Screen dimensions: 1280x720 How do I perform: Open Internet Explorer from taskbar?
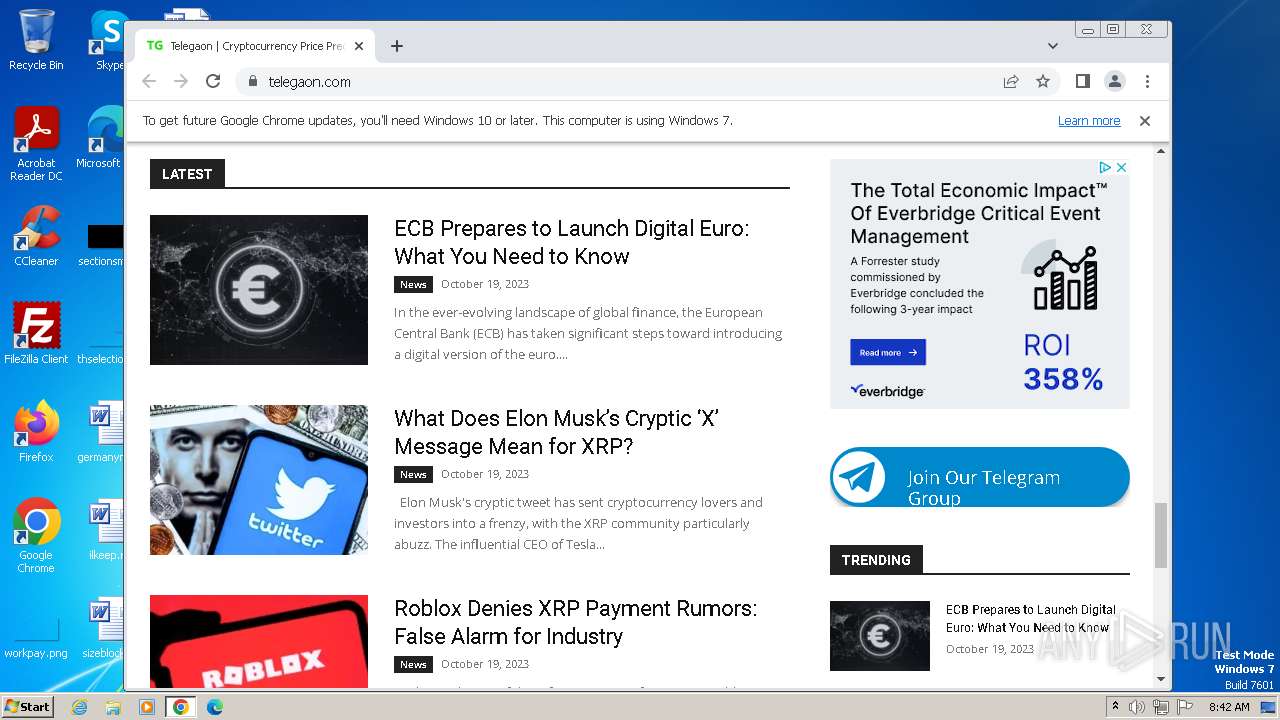tap(80, 707)
